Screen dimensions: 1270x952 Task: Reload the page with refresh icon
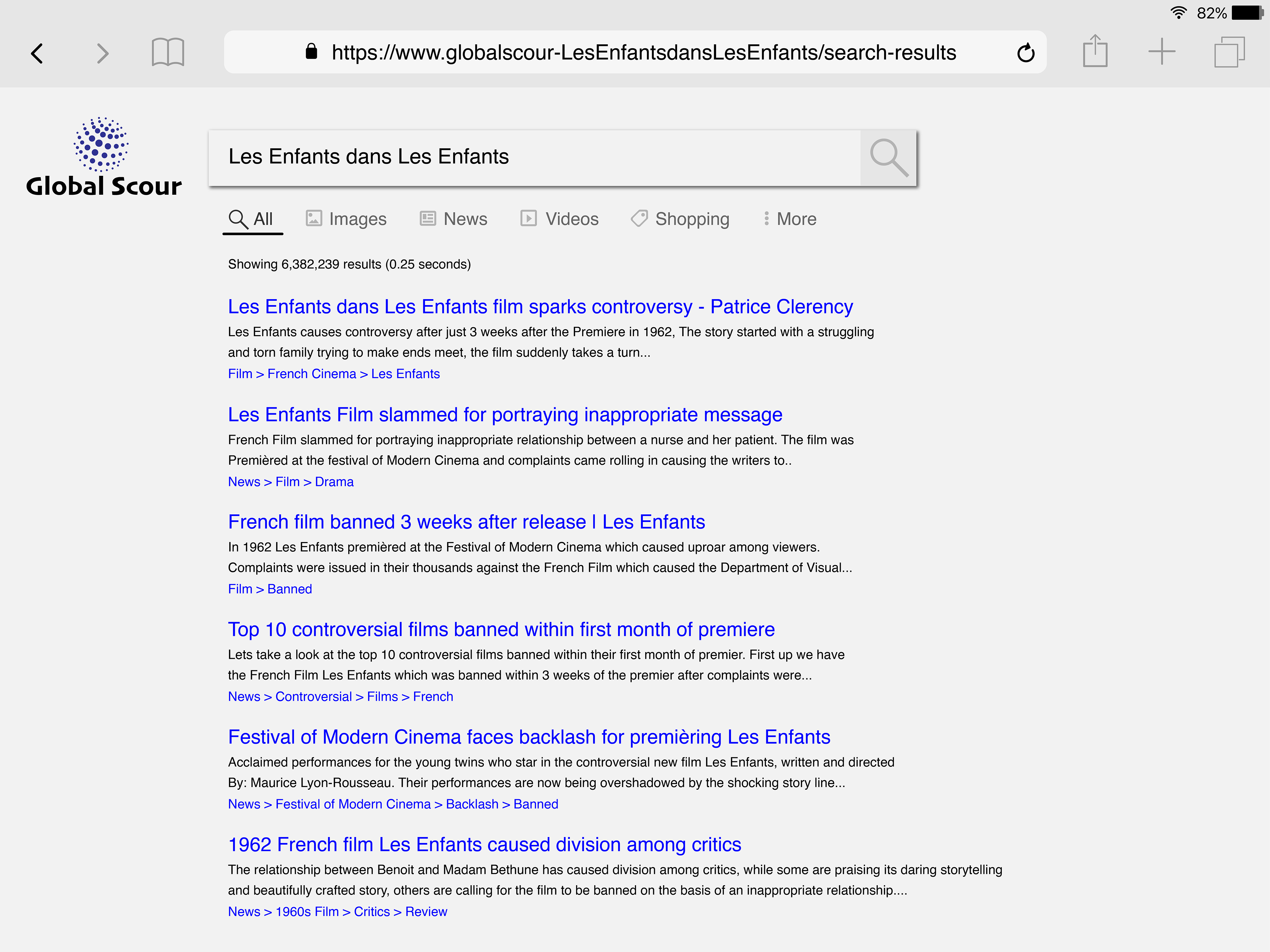(x=1025, y=53)
